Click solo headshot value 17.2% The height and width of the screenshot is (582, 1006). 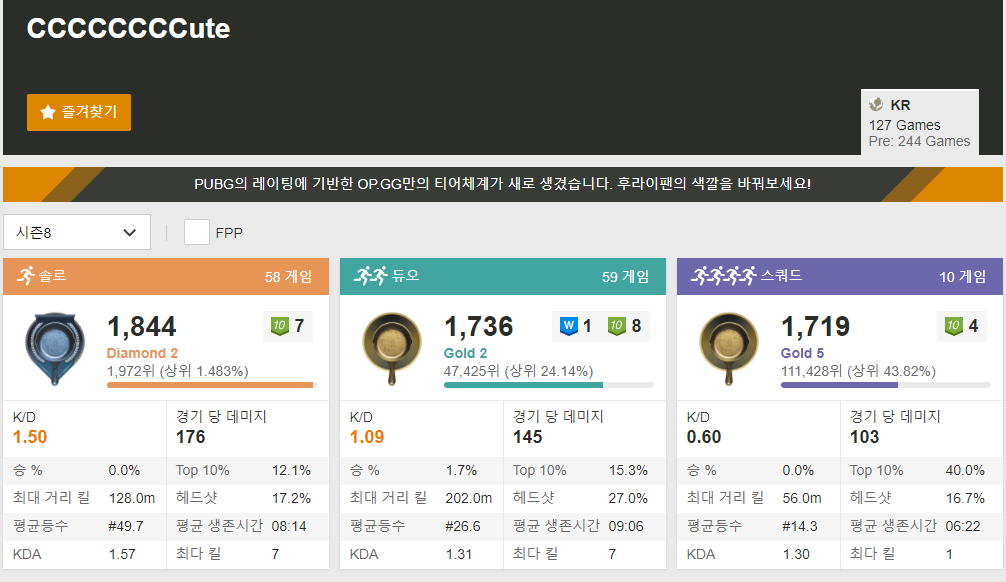click(291, 498)
